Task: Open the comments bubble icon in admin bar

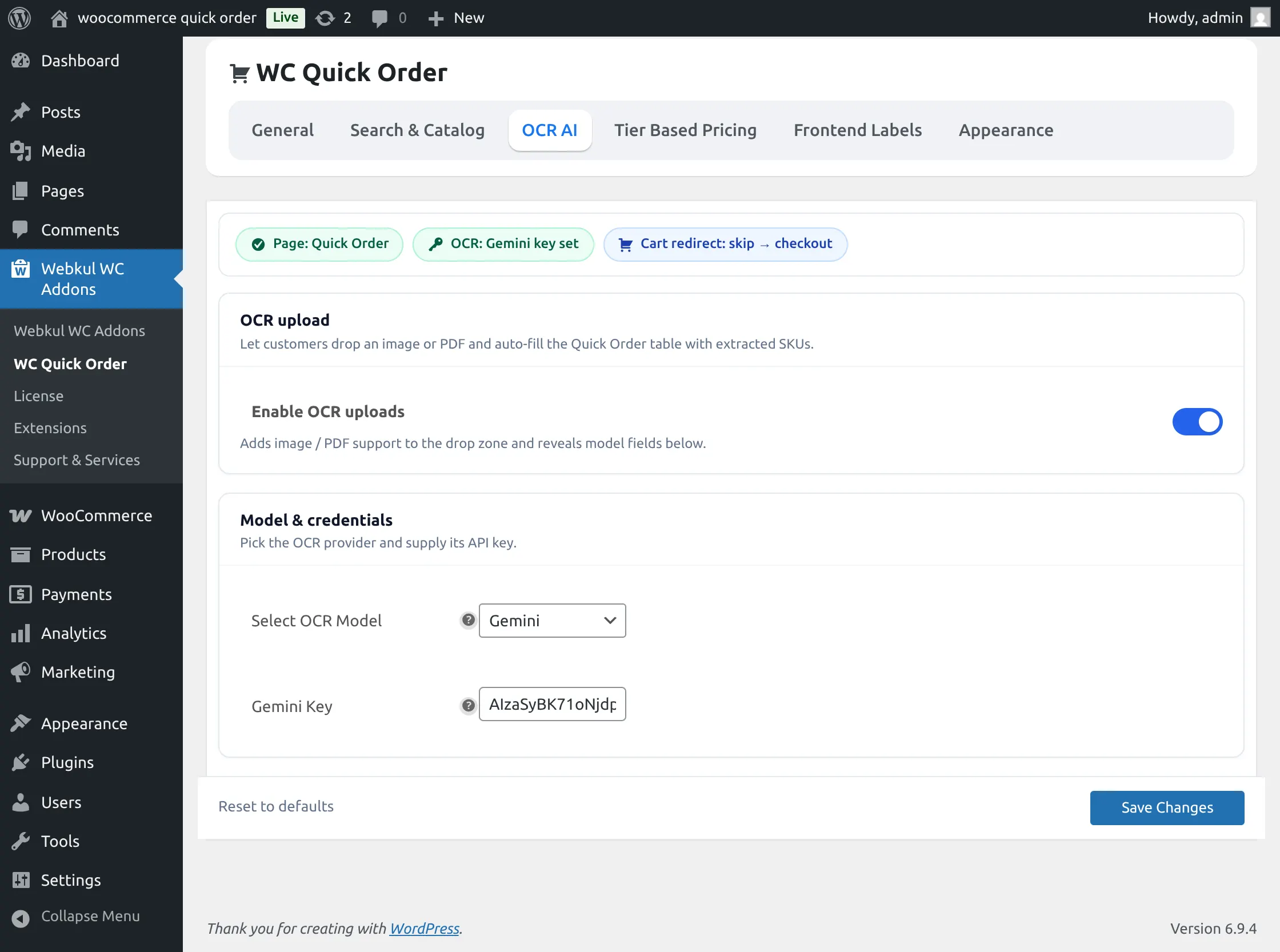Action: (379, 18)
